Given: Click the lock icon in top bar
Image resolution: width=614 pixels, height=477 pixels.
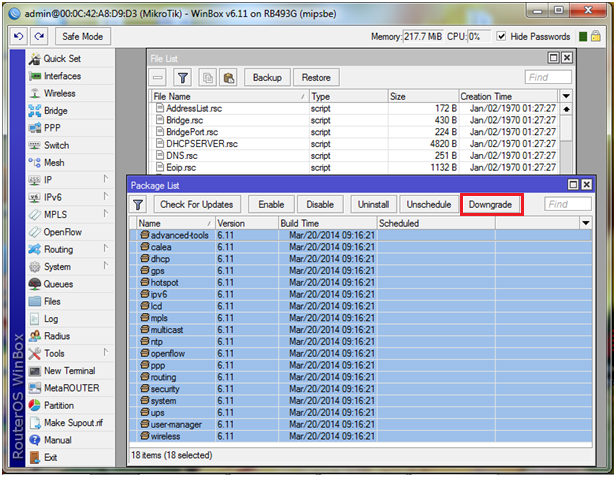Looking at the screenshot, I should coord(596,36).
